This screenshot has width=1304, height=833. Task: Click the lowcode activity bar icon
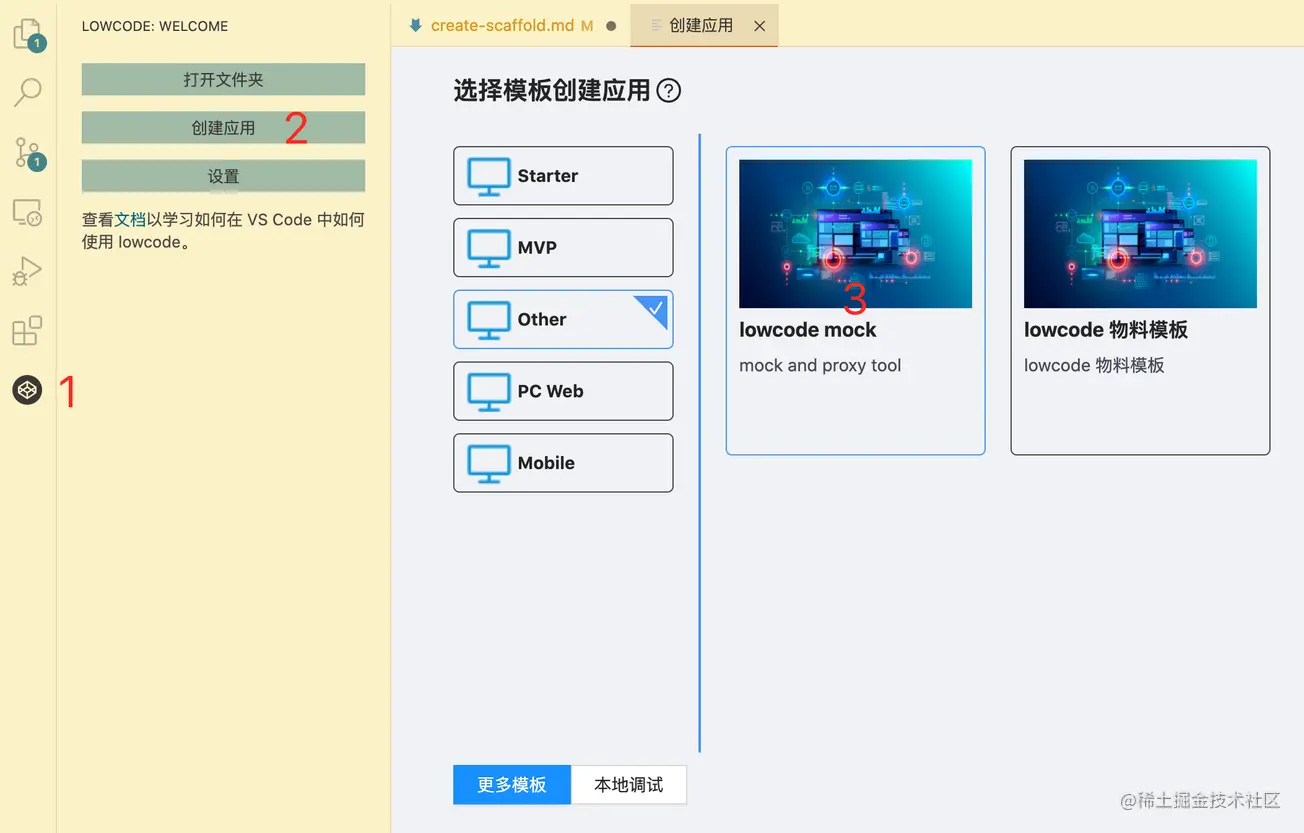(x=27, y=390)
